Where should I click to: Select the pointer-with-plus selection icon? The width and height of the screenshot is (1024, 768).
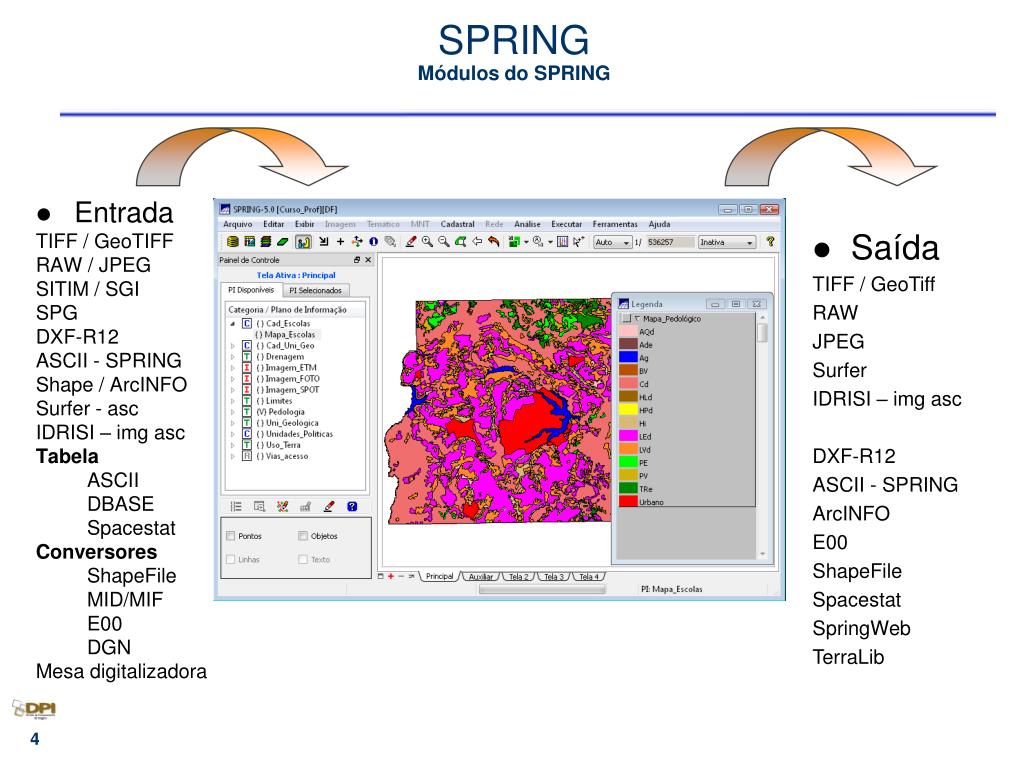coord(579,242)
